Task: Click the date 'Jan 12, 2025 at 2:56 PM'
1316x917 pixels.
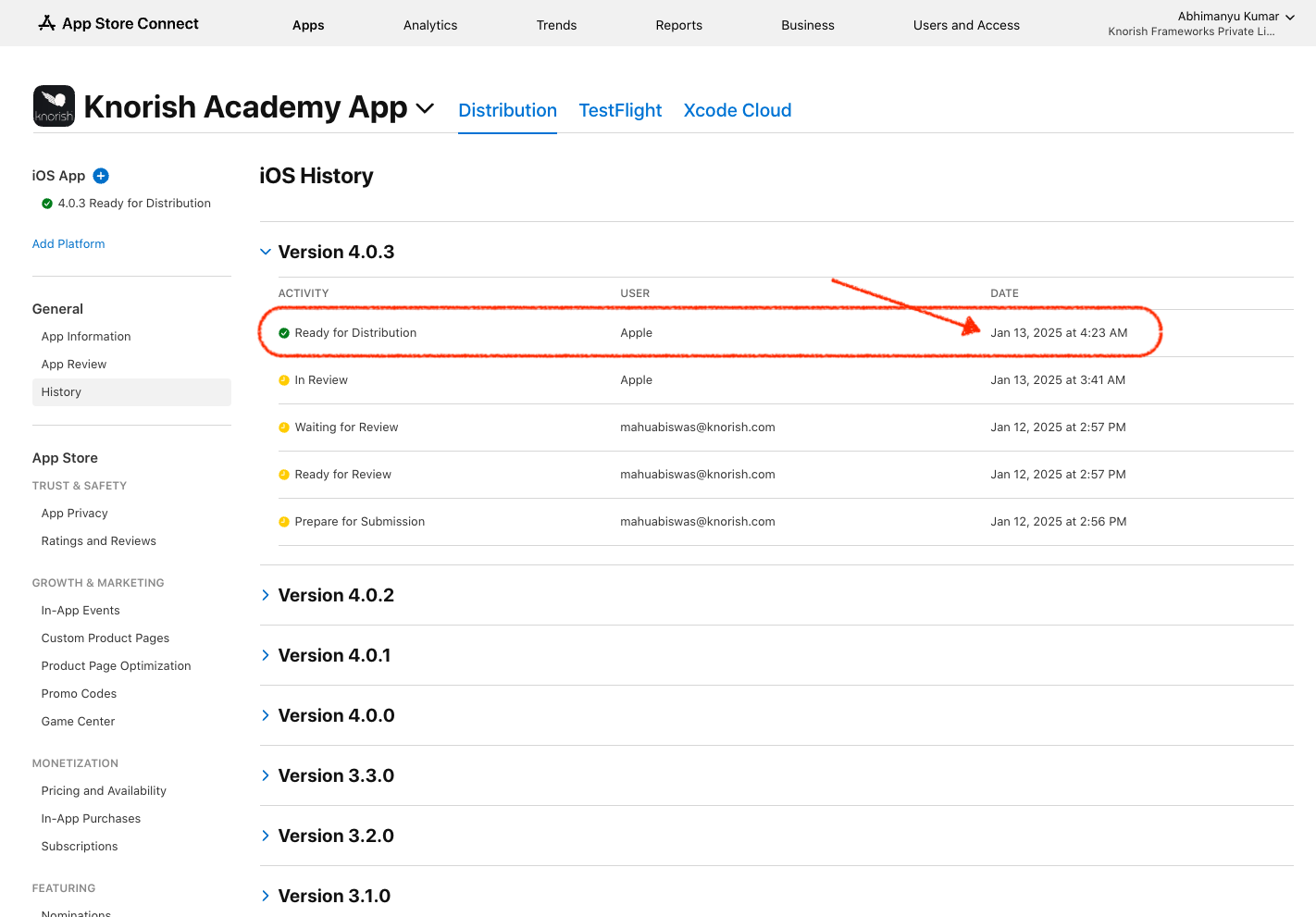Action: (x=1058, y=522)
